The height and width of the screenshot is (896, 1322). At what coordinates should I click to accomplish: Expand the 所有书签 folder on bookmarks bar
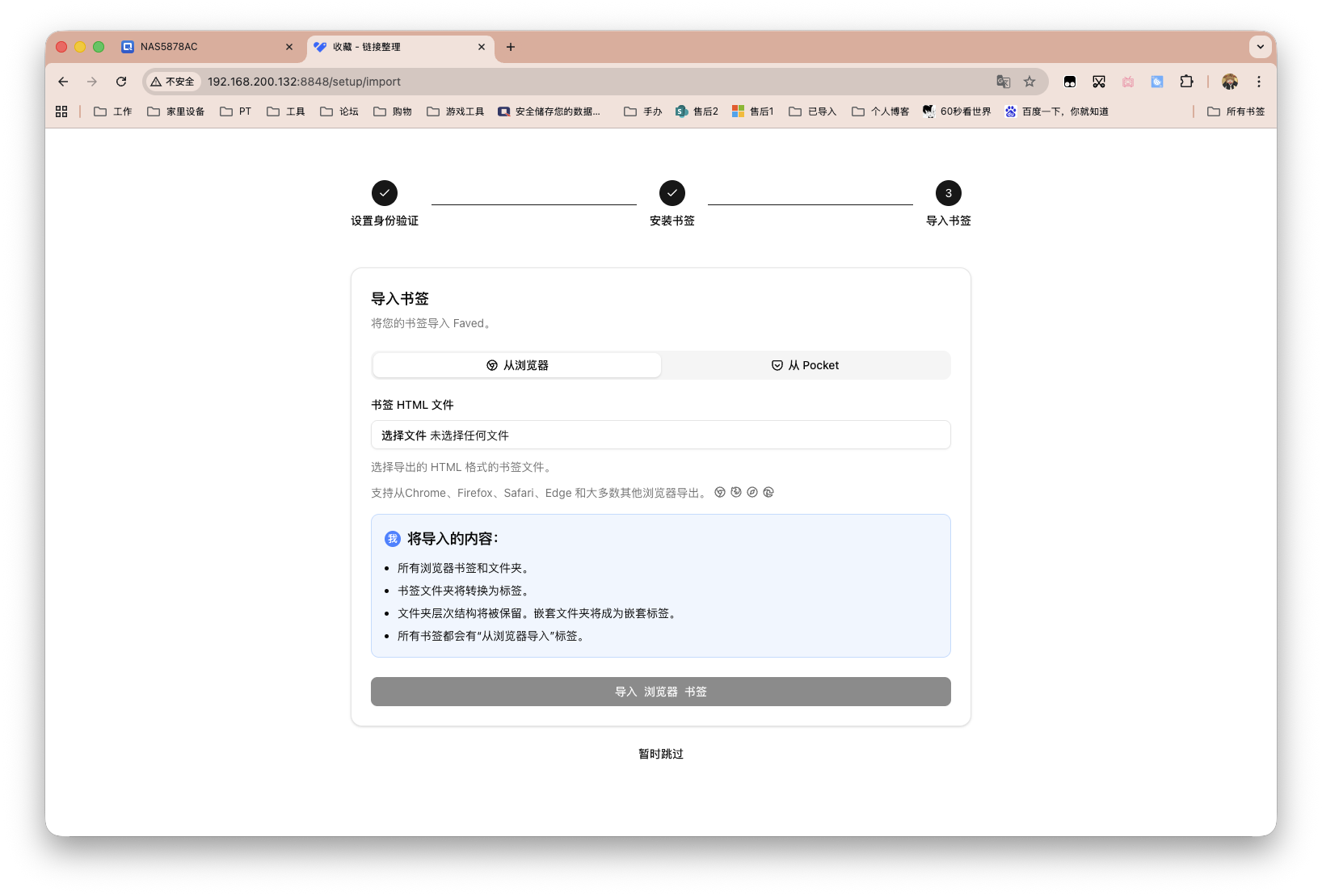[x=1236, y=111]
